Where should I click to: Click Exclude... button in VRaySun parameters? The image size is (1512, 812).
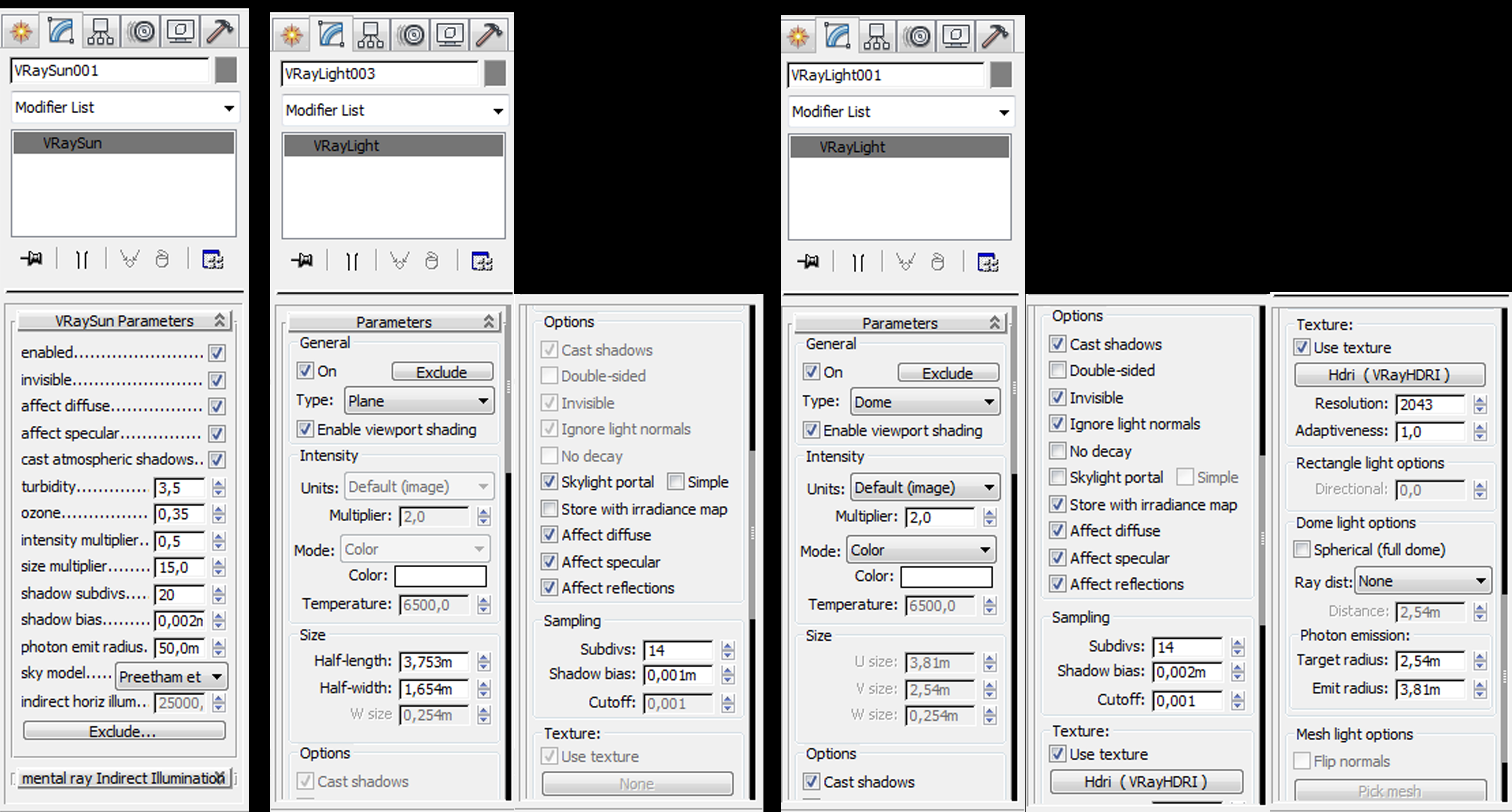pyautogui.click(x=124, y=731)
